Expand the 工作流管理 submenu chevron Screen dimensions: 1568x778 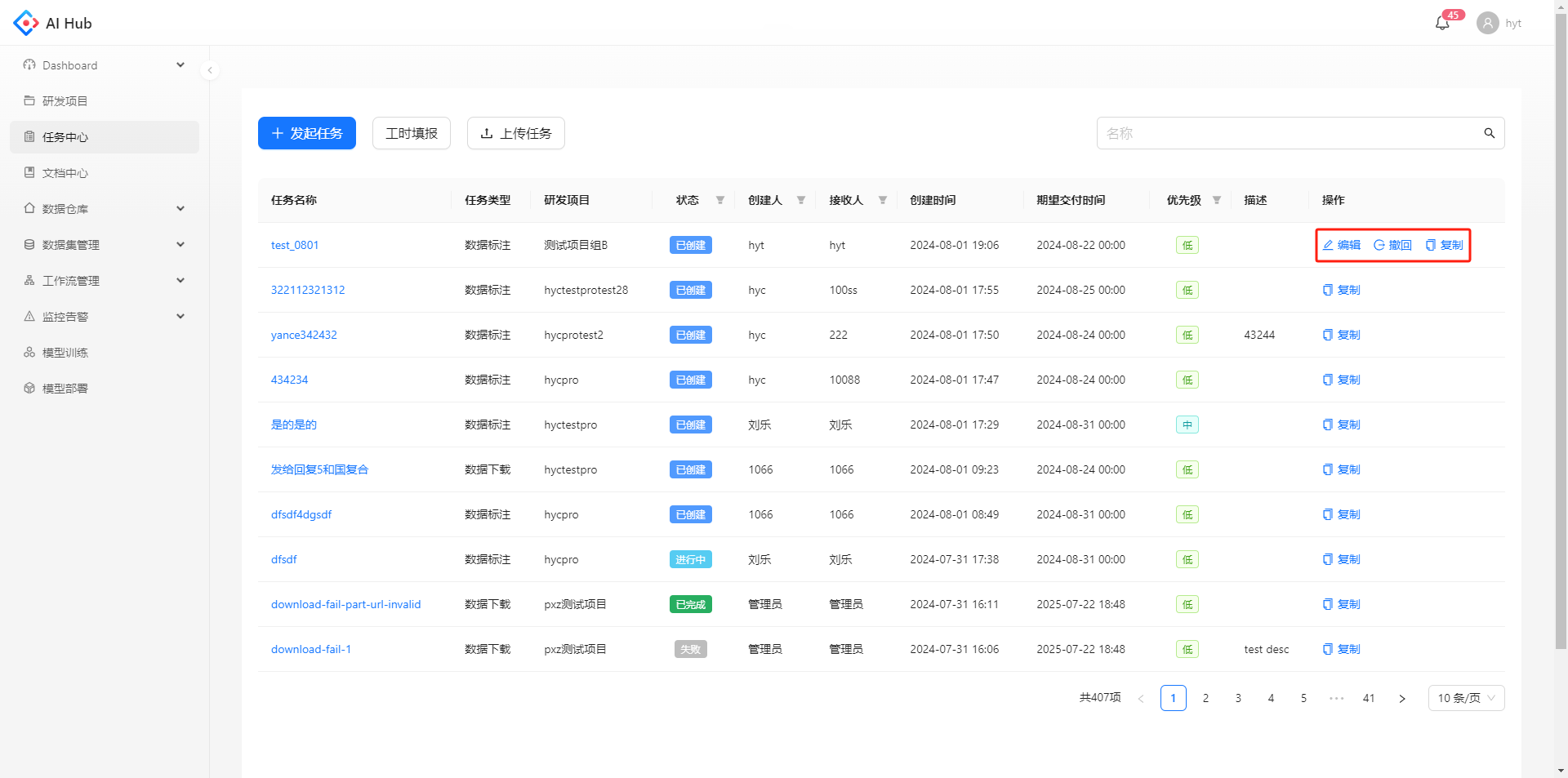pyautogui.click(x=180, y=281)
